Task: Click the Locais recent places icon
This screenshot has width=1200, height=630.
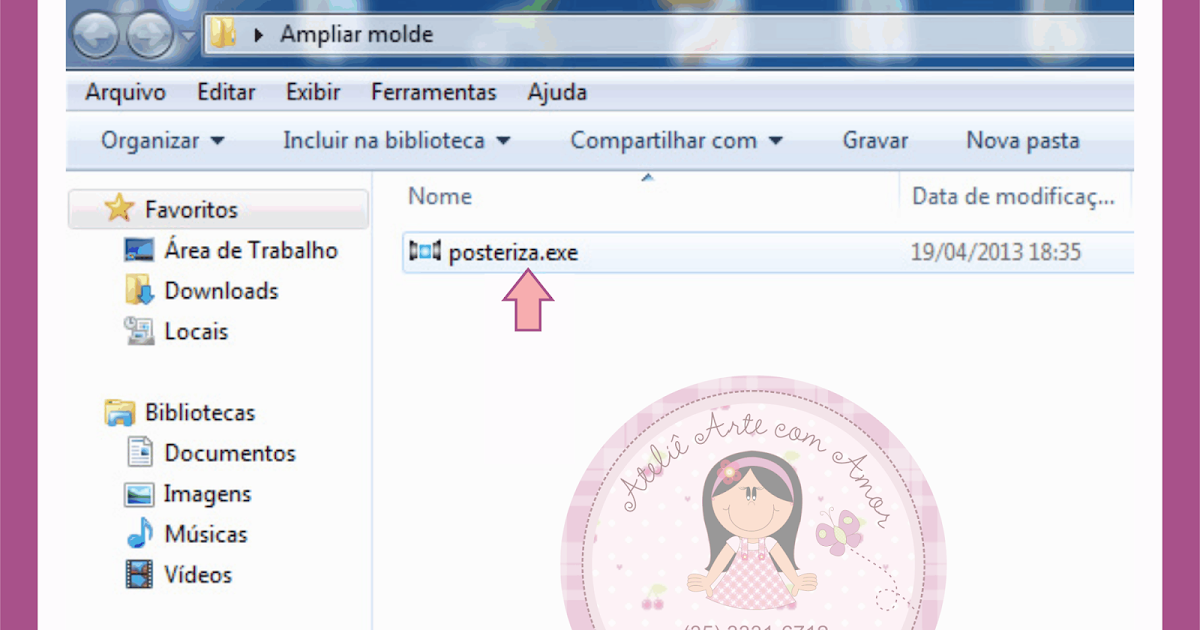Action: coord(139,331)
